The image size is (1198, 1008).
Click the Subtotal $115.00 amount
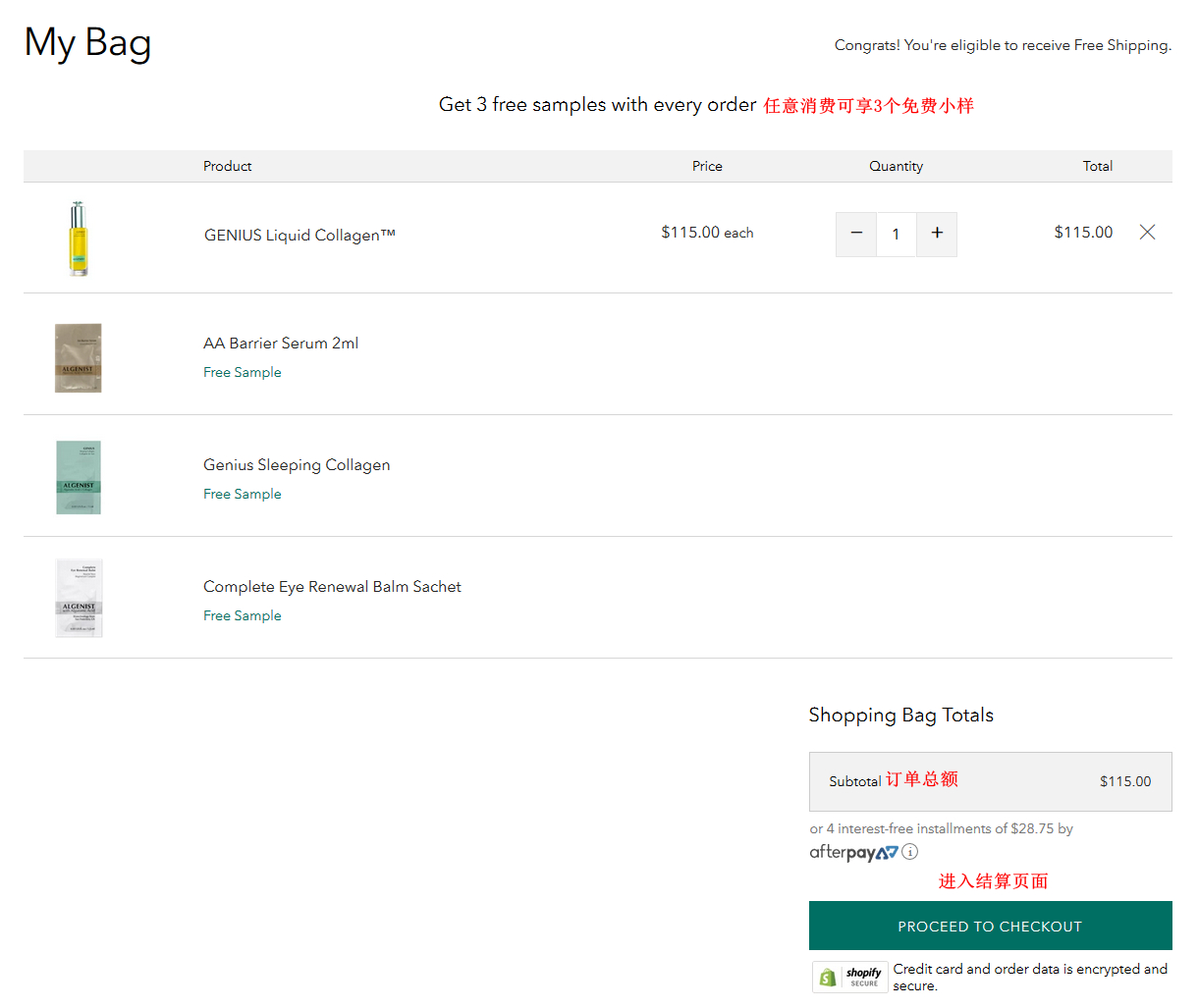click(x=1125, y=781)
